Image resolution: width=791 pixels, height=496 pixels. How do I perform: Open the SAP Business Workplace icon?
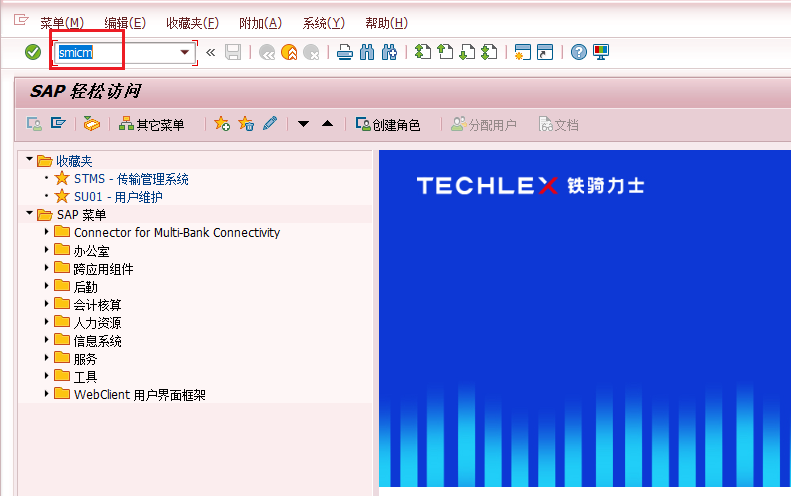point(92,124)
